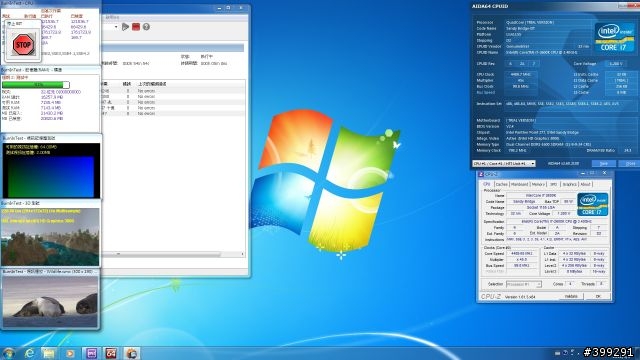Viewport: 640px width, 360px height.
Task: Click the BurnInTest RAM window title bar
Action: tap(50, 70)
